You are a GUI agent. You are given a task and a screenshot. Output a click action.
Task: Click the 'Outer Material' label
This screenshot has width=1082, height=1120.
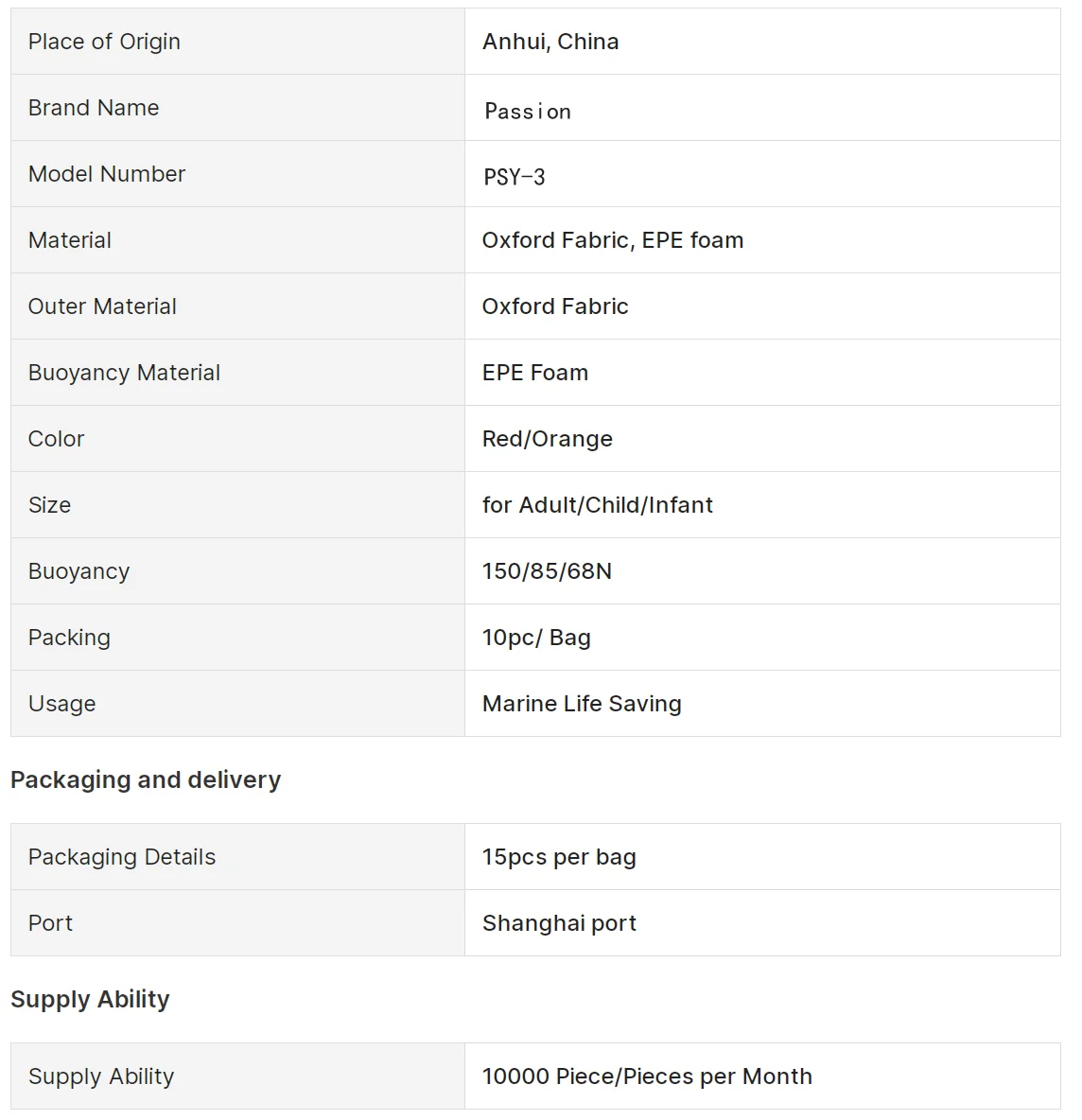102,306
